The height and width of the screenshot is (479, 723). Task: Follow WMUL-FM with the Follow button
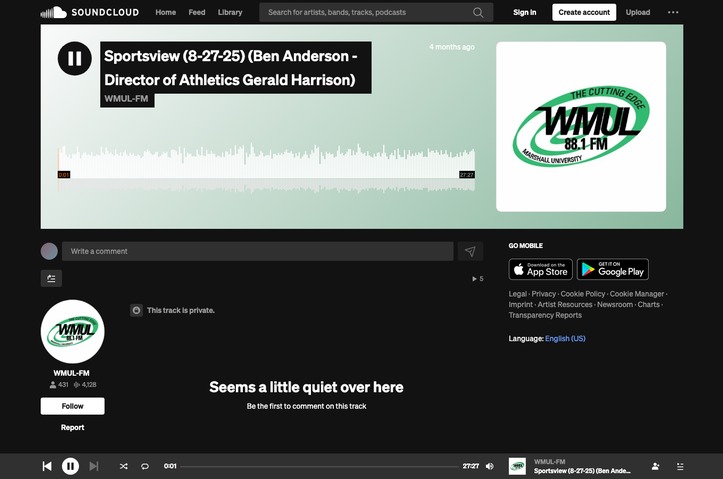click(x=72, y=406)
